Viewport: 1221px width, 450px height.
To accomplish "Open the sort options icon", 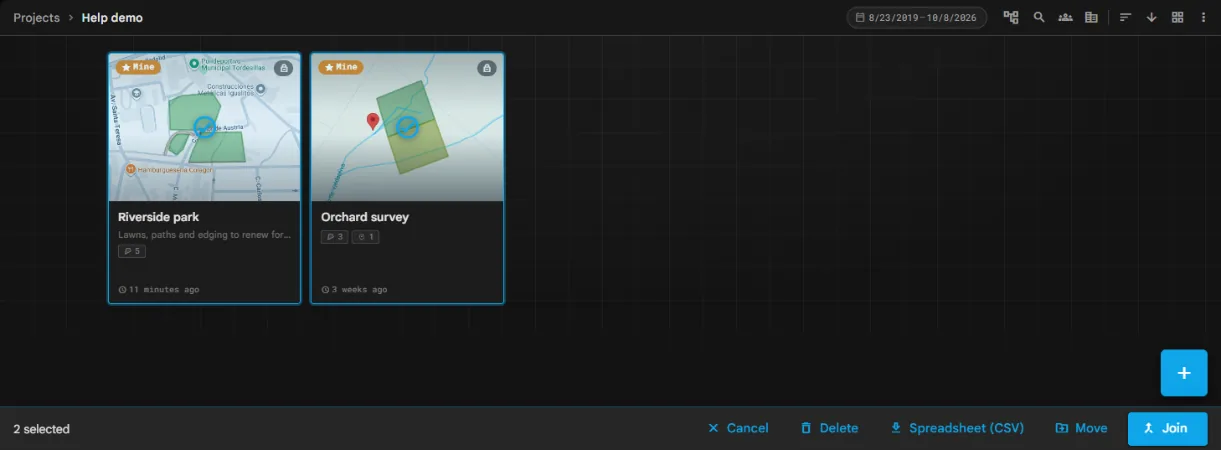I will 1125,18.
